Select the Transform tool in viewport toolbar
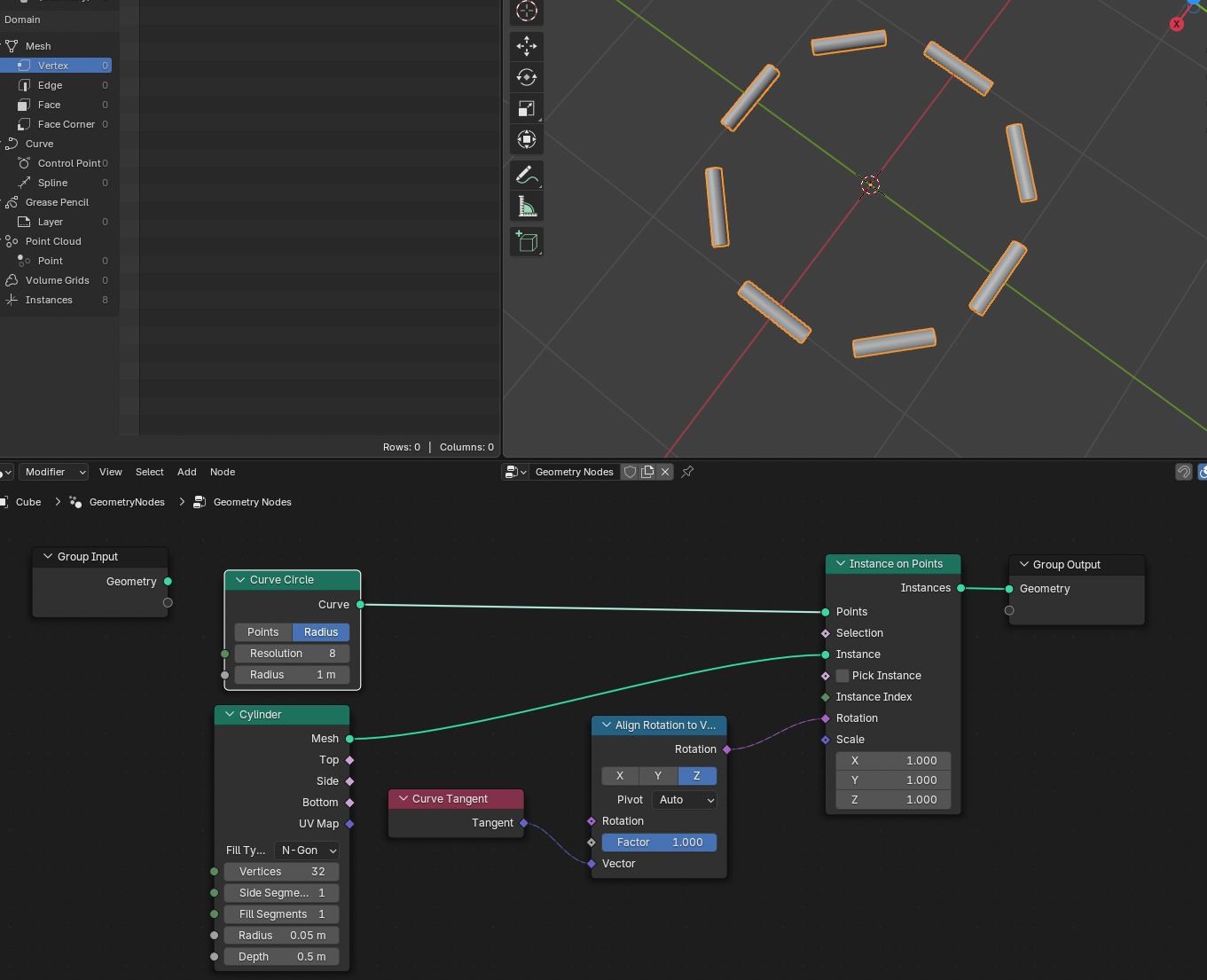Screen dimensions: 1207x980 (527, 139)
